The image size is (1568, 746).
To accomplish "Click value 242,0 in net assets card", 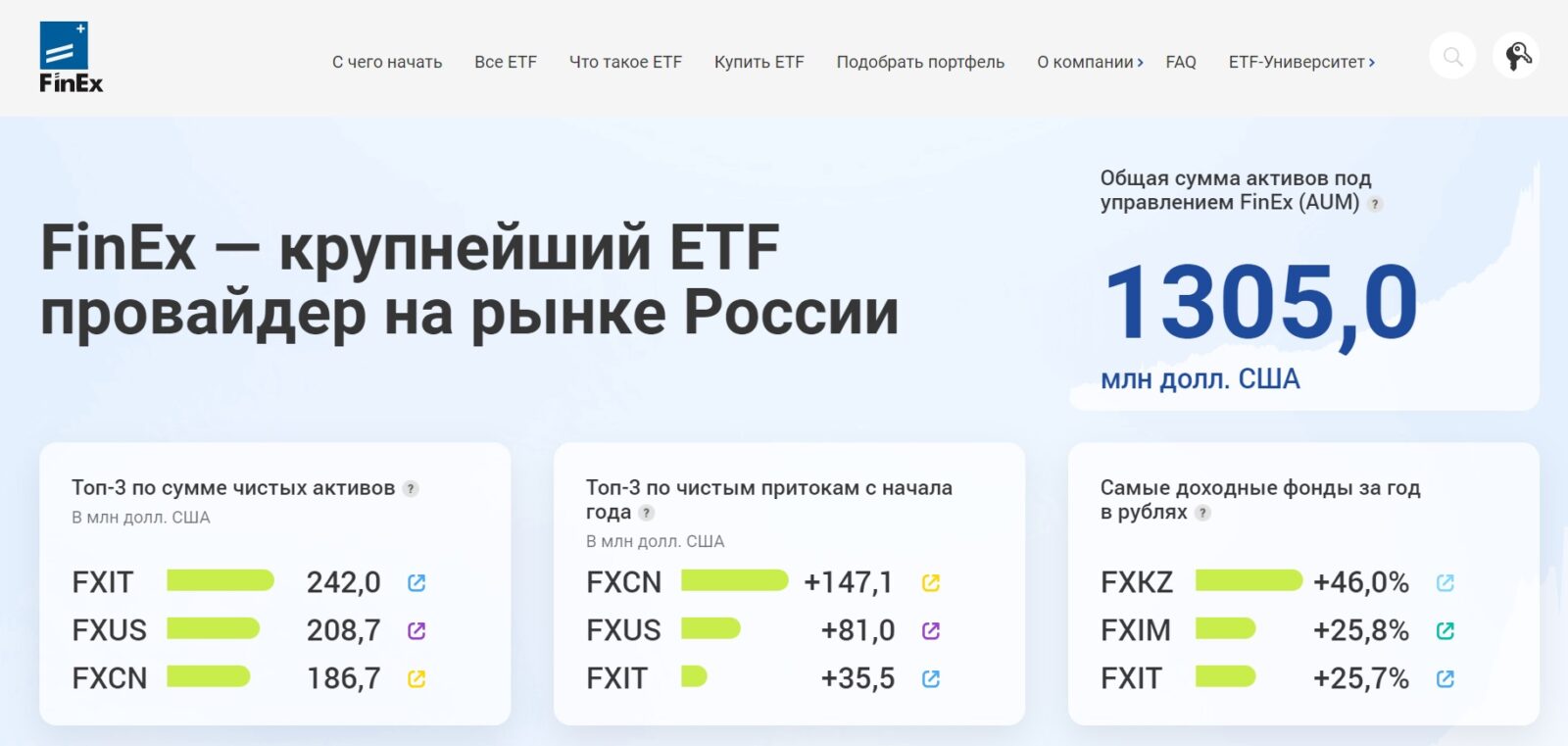I will point(343,582).
